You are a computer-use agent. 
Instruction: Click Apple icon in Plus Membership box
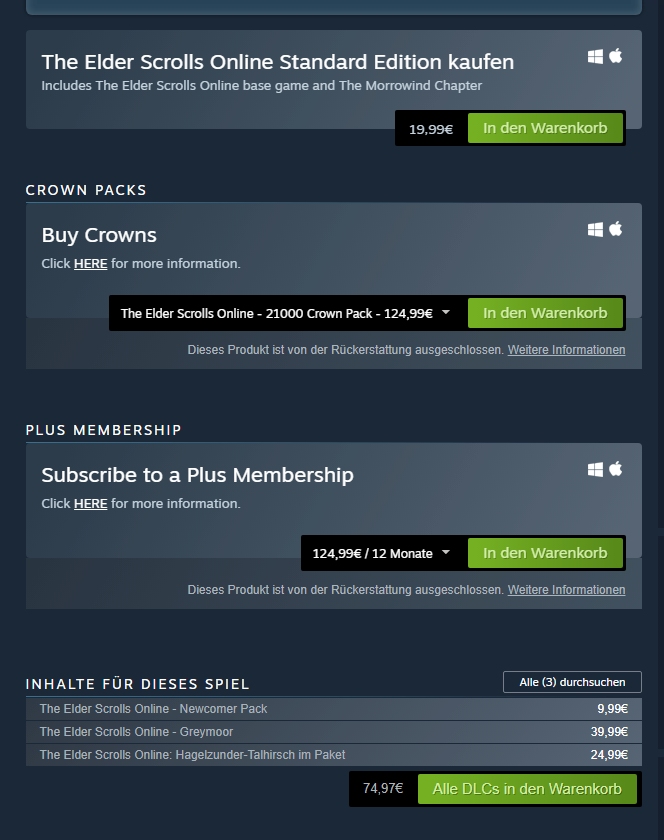[x=616, y=469]
